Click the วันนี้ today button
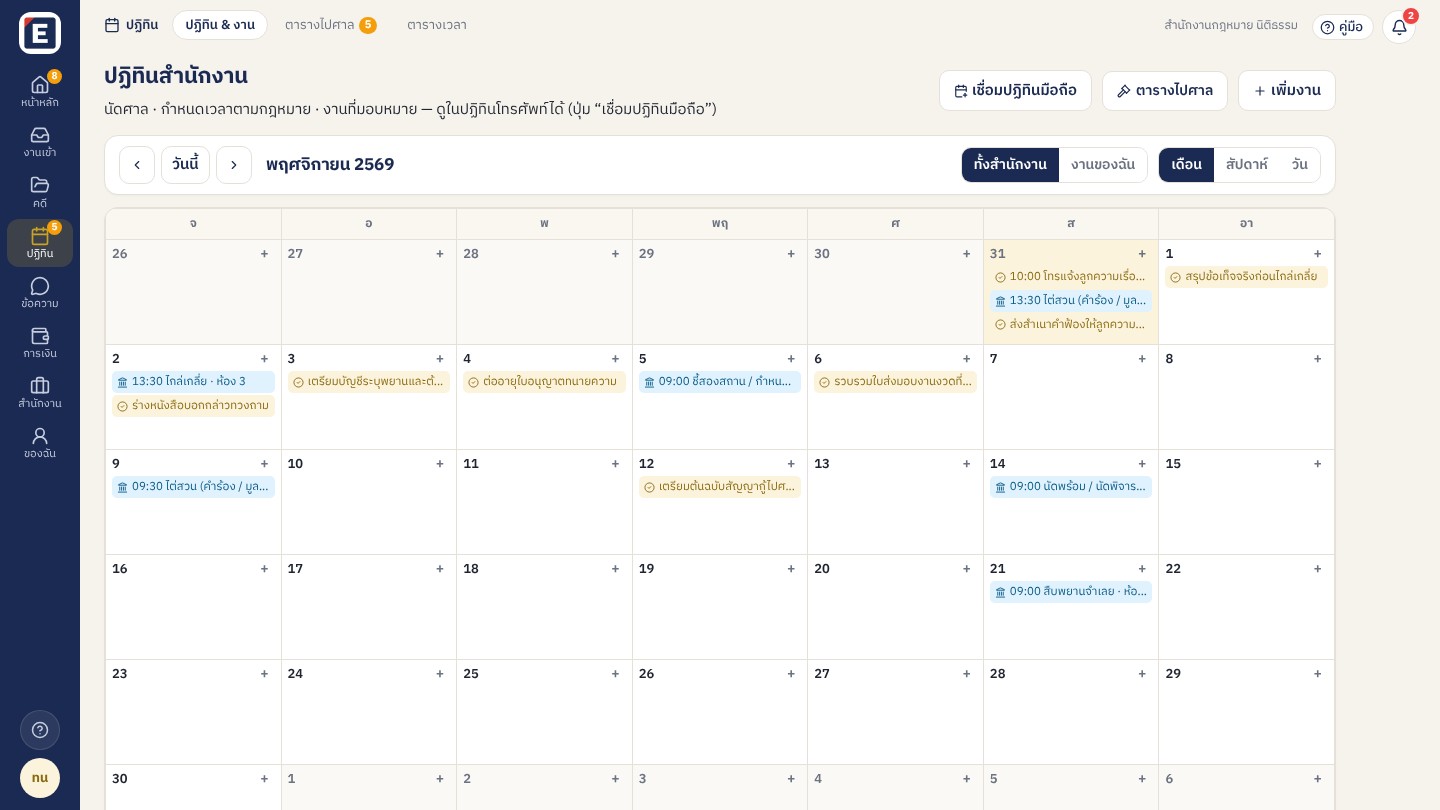Screen dimensions: 1440x810 185,165
